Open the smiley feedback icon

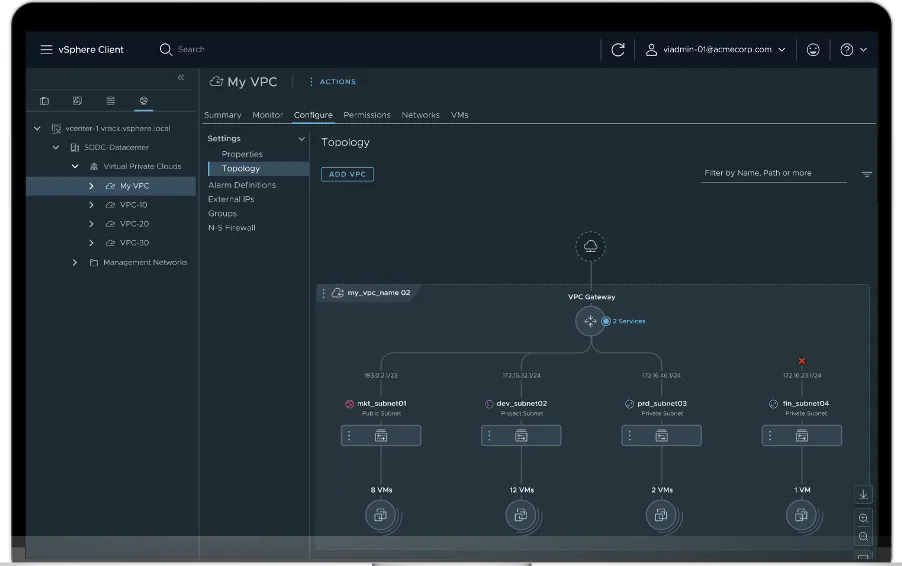coord(813,49)
